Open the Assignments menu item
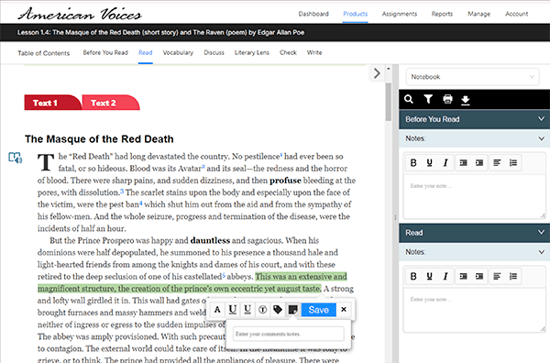This screenshot has width=550, height=363. point(400,14)
